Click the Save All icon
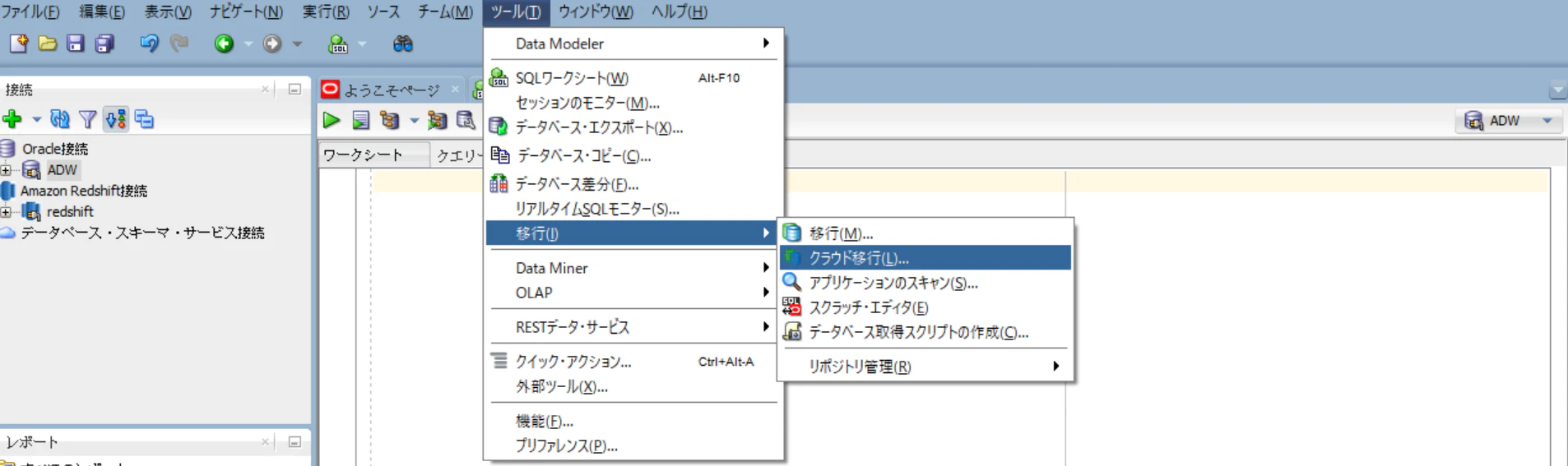 104,44
